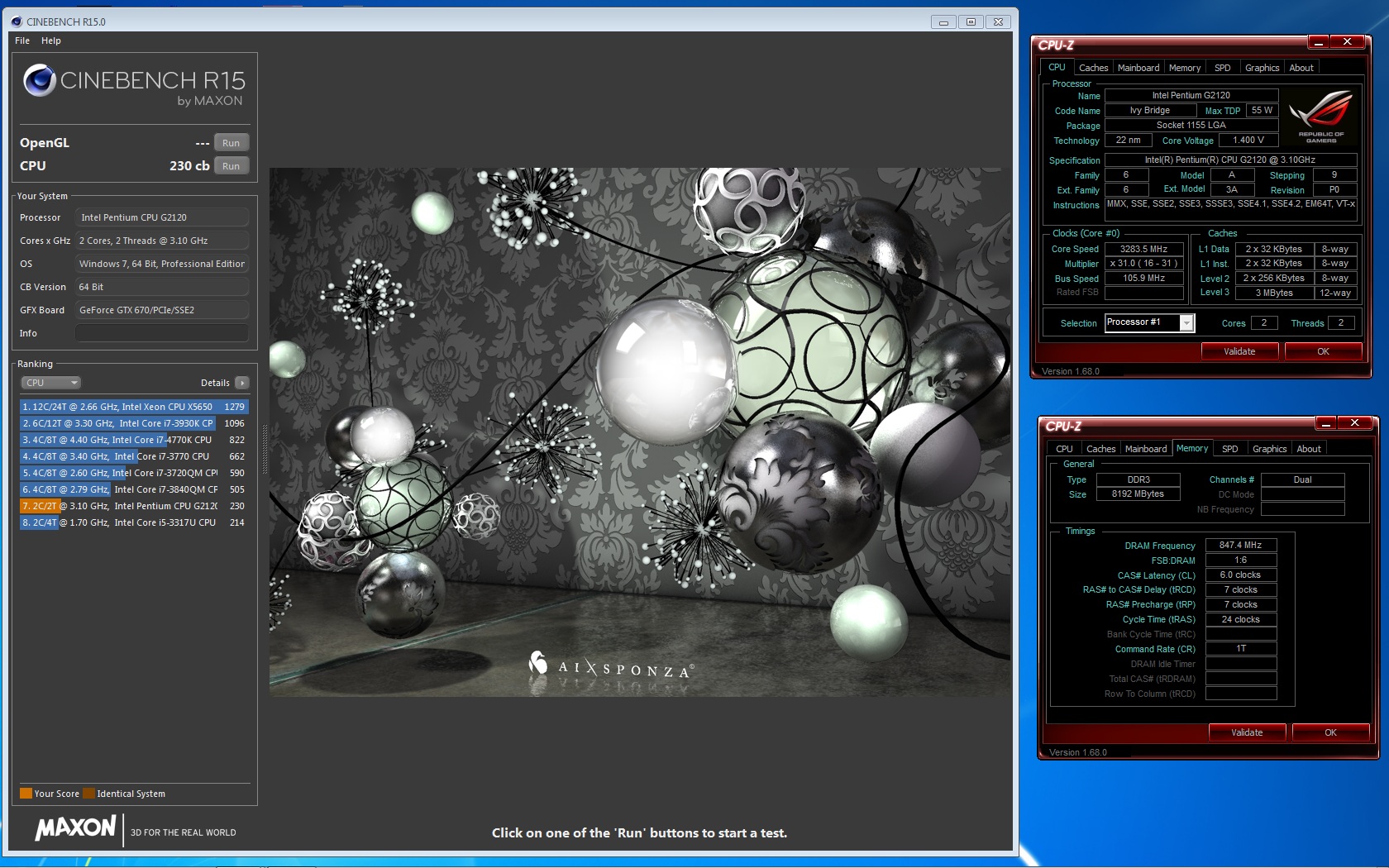Open Mainboard tab in top CPU-Z window

tap(1138, 68)
